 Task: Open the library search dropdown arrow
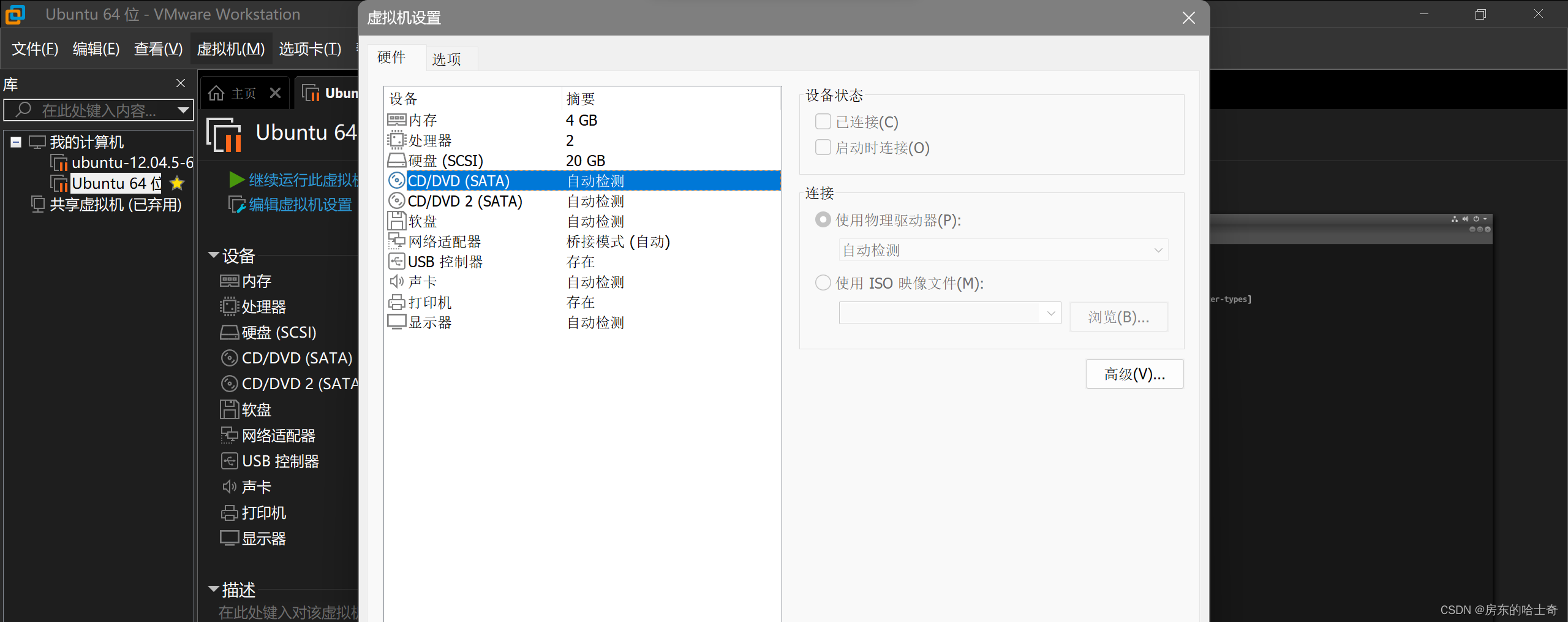coord(183,110)
